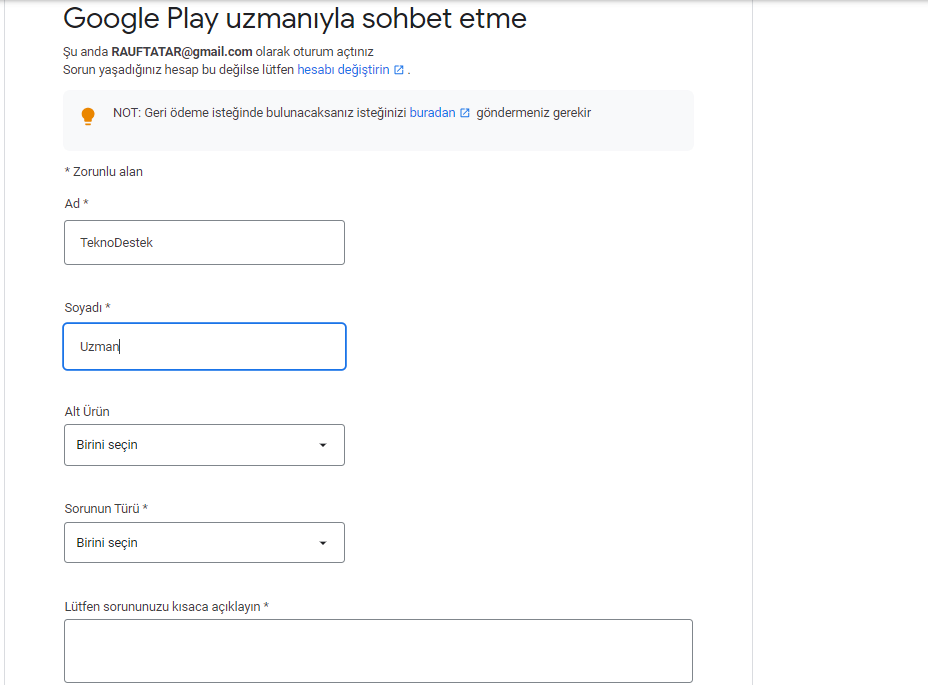Click the lightbulb note icon
928x685 pixels.
(88, 116)
